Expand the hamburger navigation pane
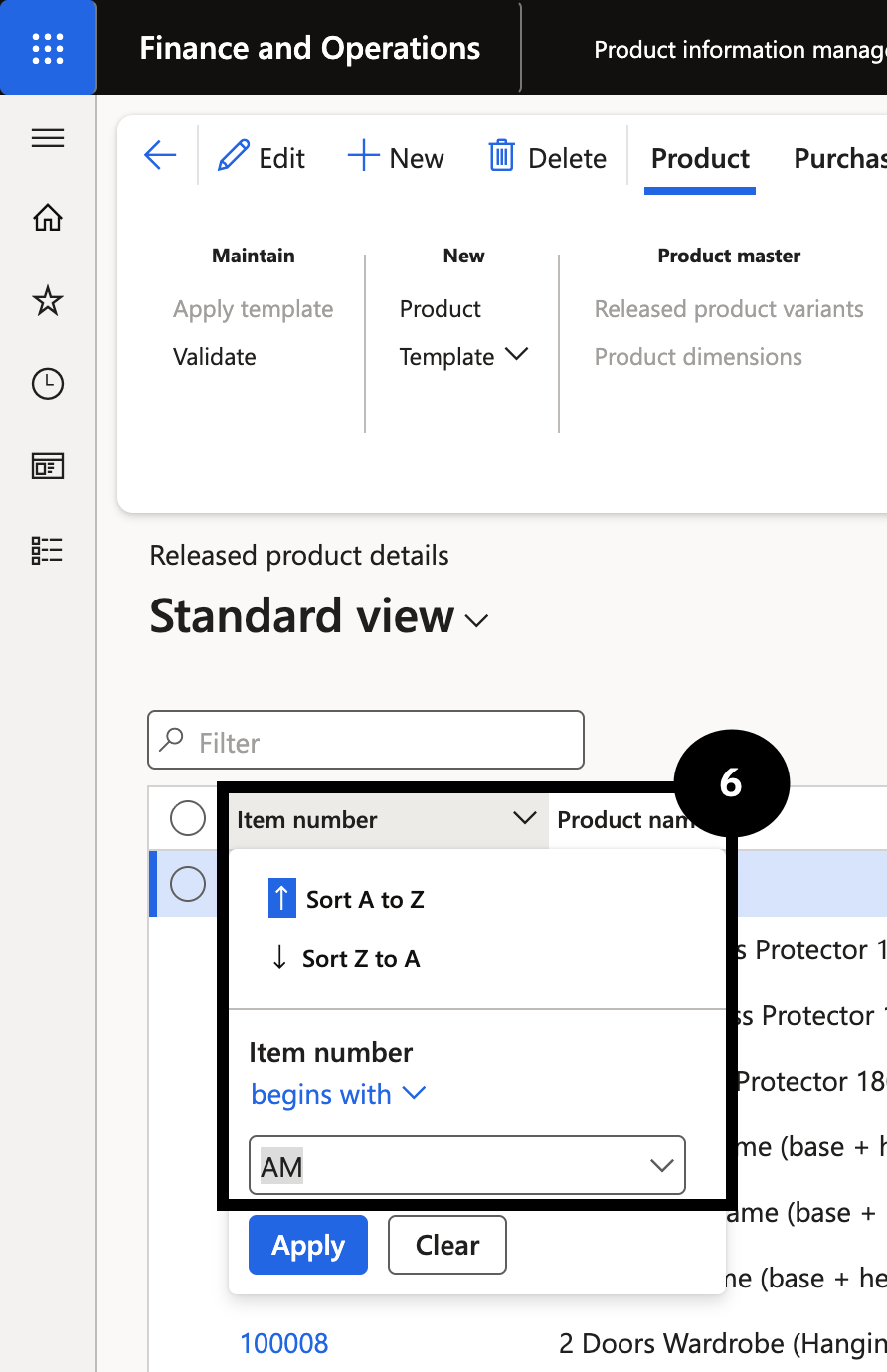Viewport: 887px width, 1372px height. (48, 138)
